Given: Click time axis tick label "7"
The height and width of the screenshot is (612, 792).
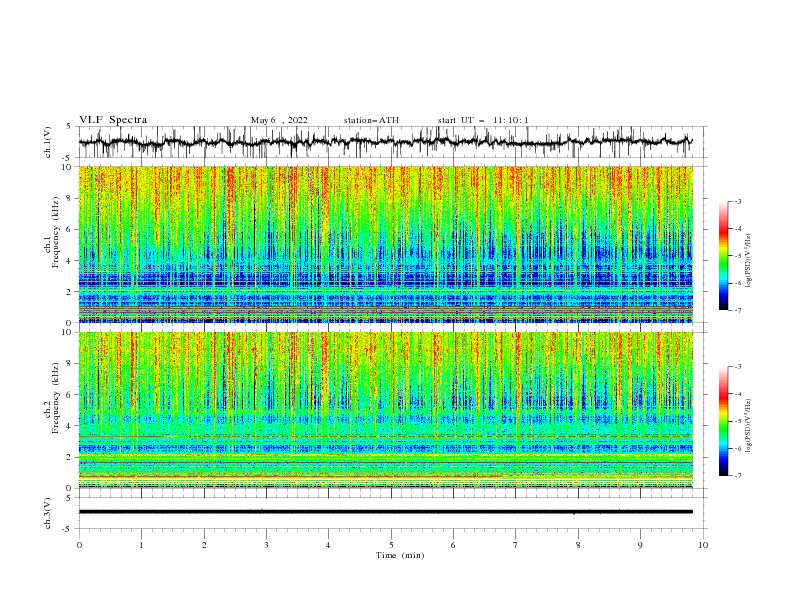Looking at the screenshot, I should point(516,545).
